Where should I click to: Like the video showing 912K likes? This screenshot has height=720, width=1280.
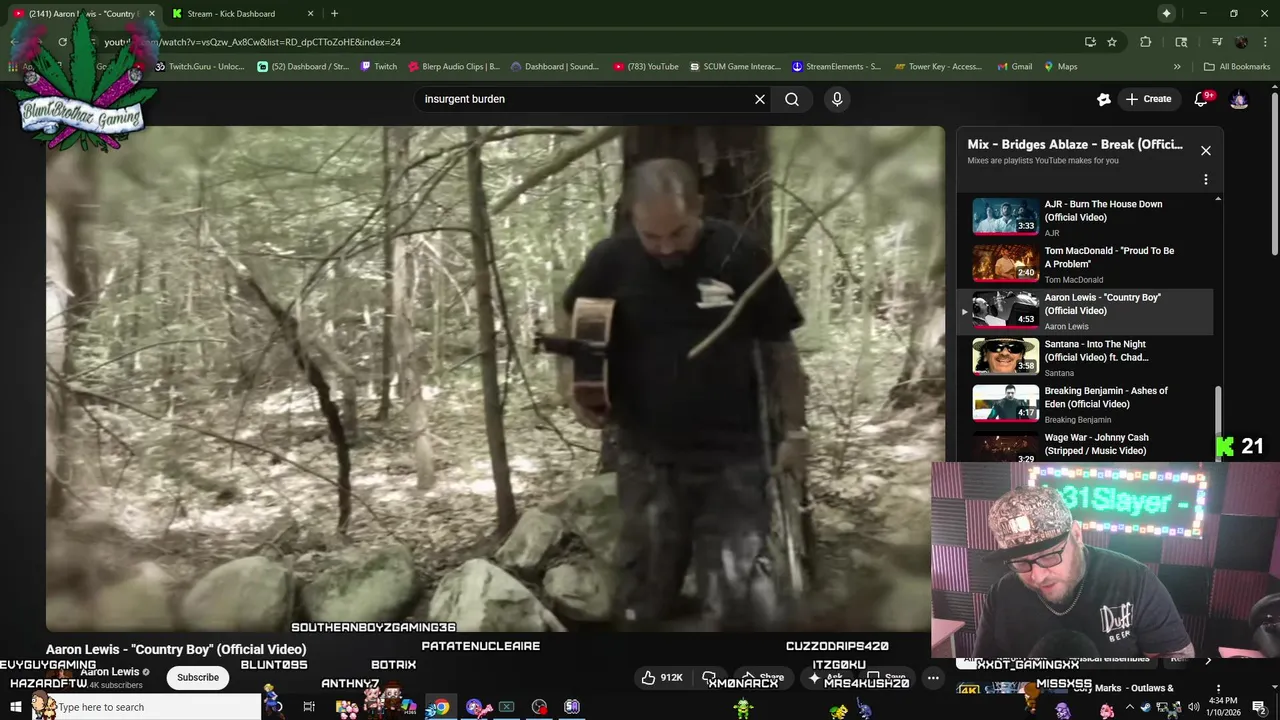662,677
